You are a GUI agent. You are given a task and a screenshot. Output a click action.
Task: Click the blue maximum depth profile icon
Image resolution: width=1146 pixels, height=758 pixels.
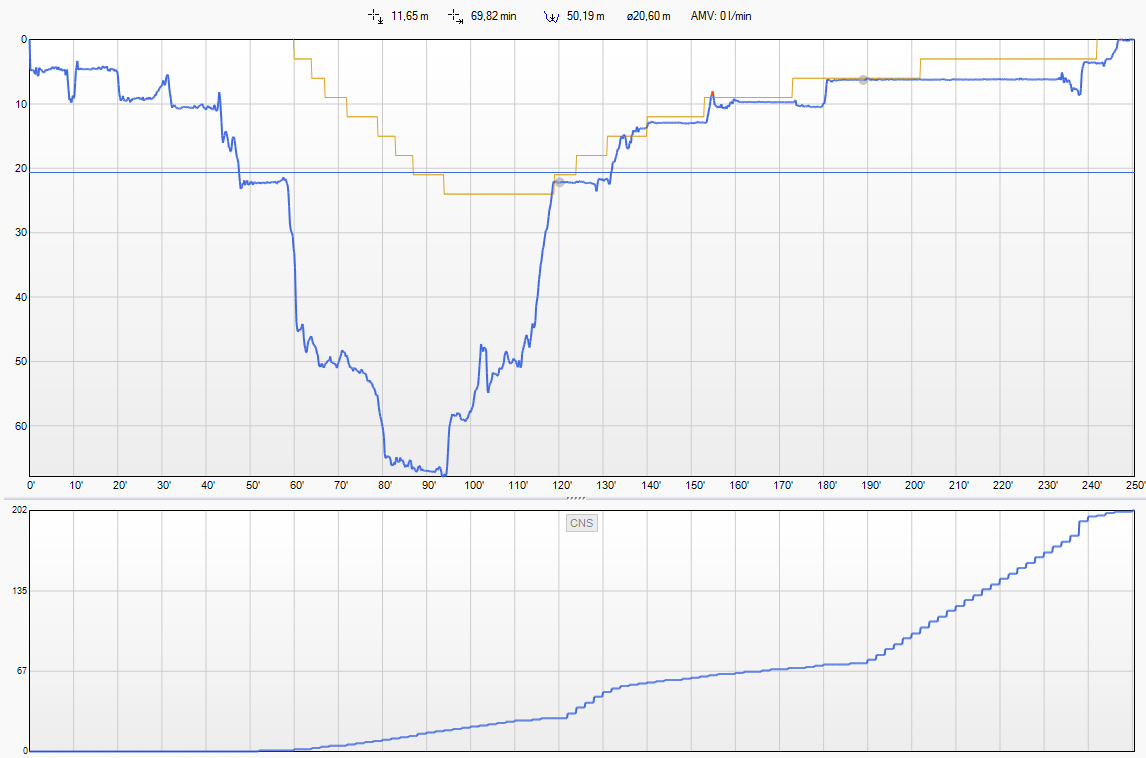tap(551, 16)
